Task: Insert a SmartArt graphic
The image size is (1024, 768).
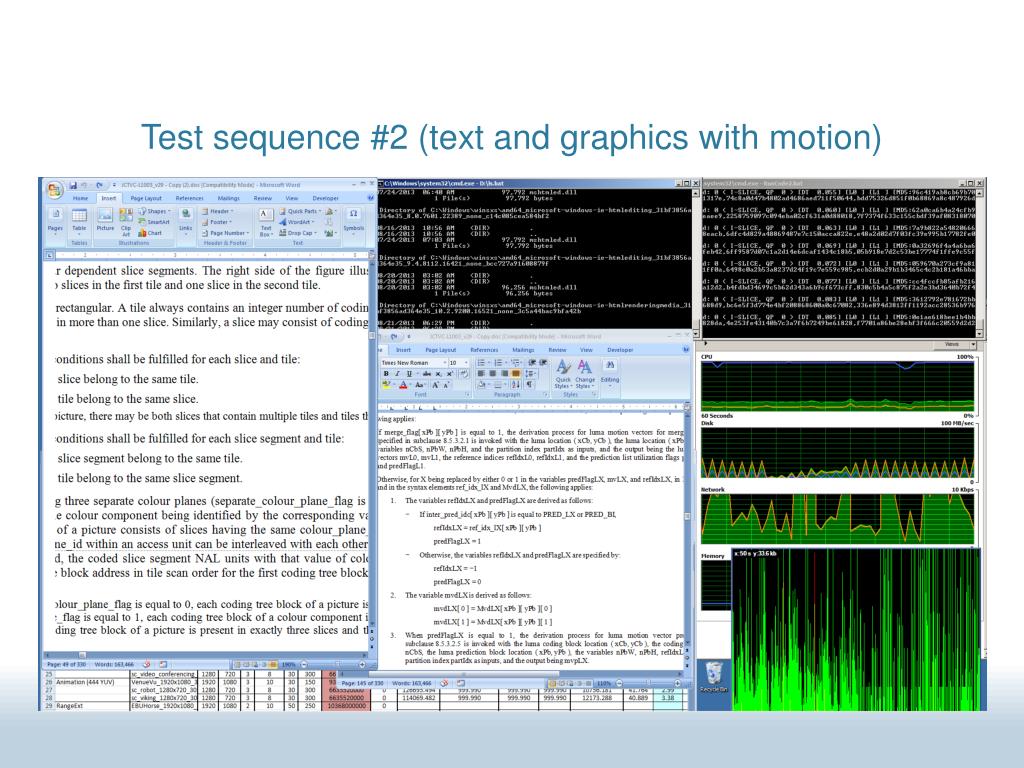Action: (153, 222)
